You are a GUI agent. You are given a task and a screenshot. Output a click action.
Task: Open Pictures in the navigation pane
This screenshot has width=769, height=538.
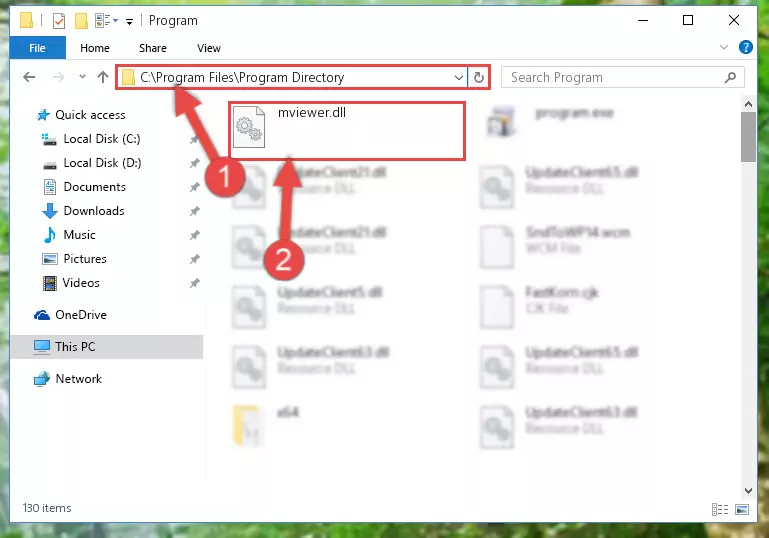pyautogui.click(x=85, y=259)
